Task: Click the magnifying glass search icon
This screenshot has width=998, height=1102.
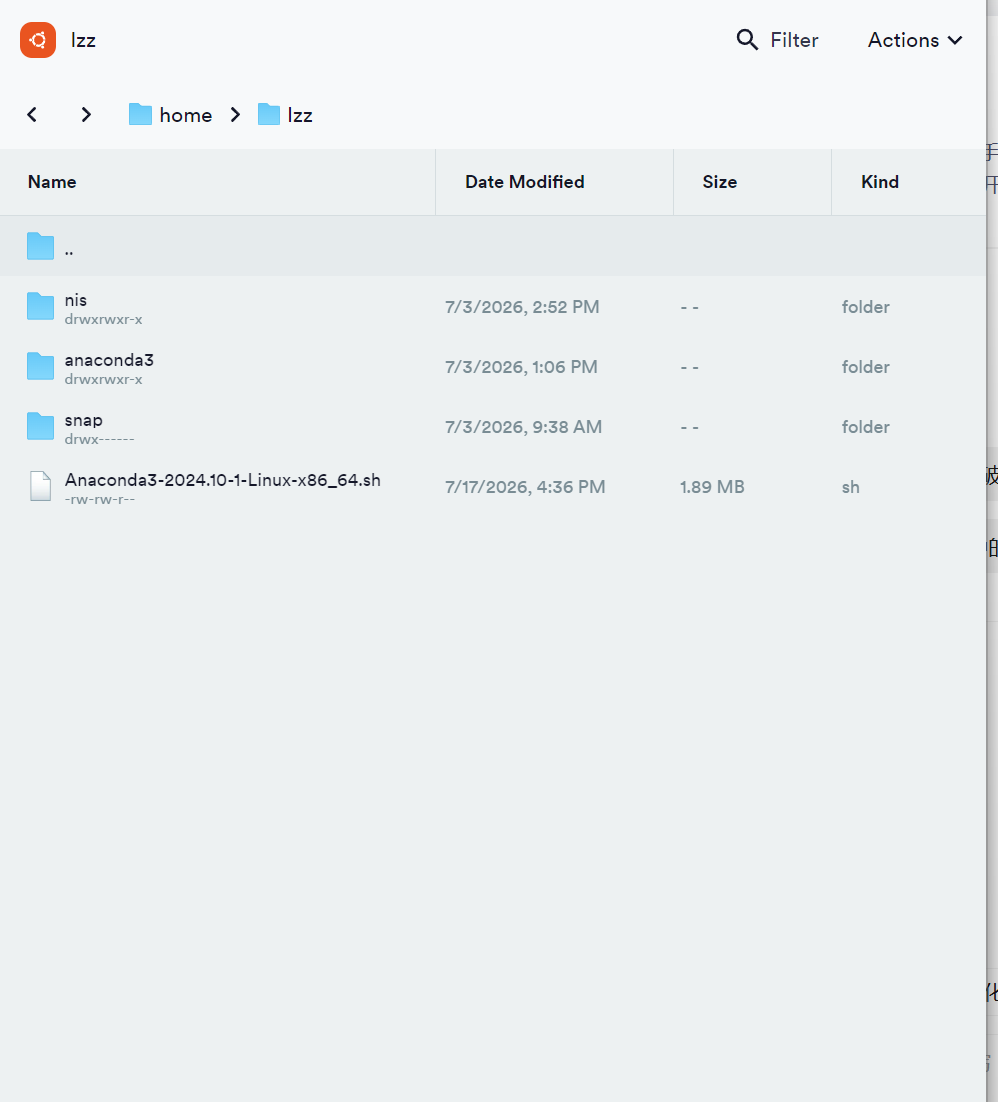Action: 747,40
